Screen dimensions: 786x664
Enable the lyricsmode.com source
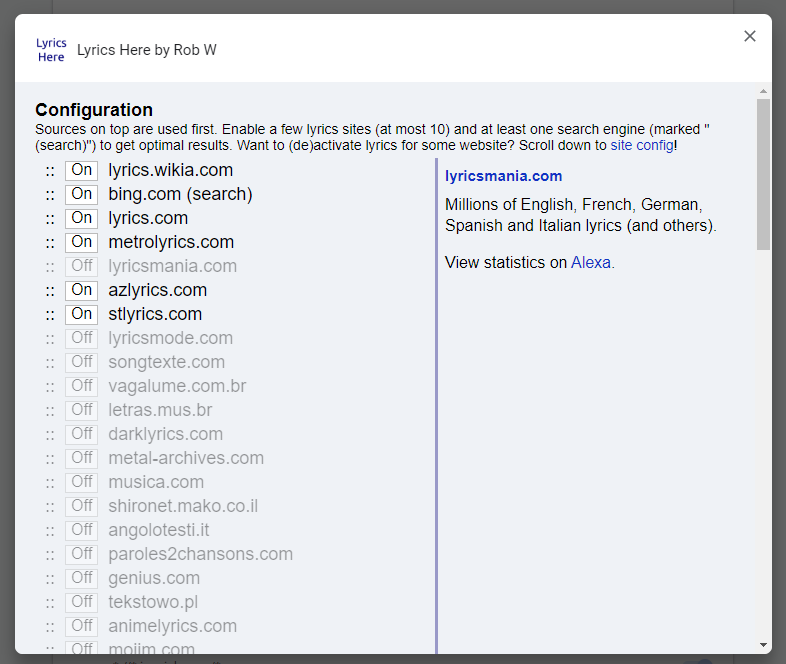[x=81, y=338]
